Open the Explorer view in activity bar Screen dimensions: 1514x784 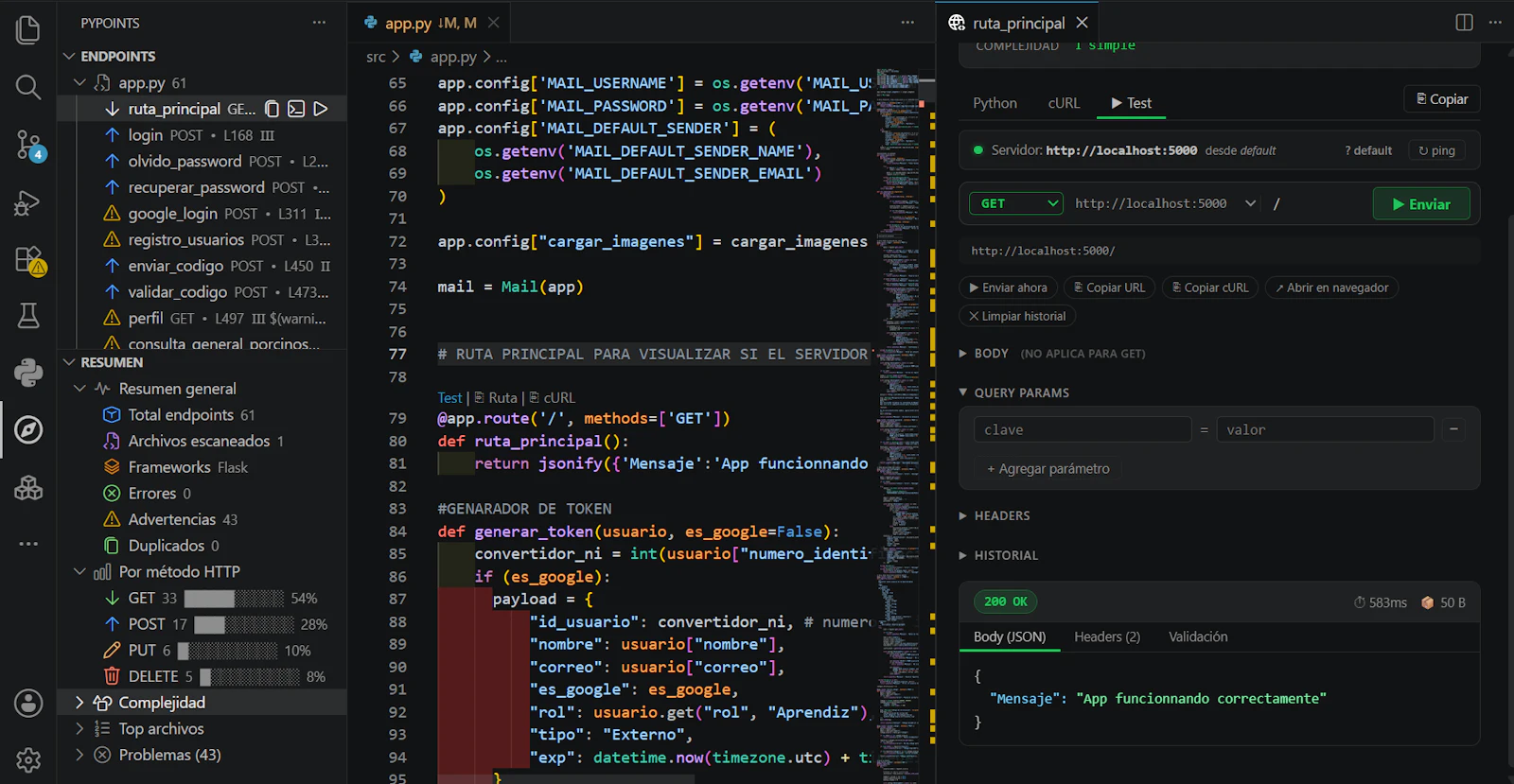pyautogui.click(x=28, y=30)
